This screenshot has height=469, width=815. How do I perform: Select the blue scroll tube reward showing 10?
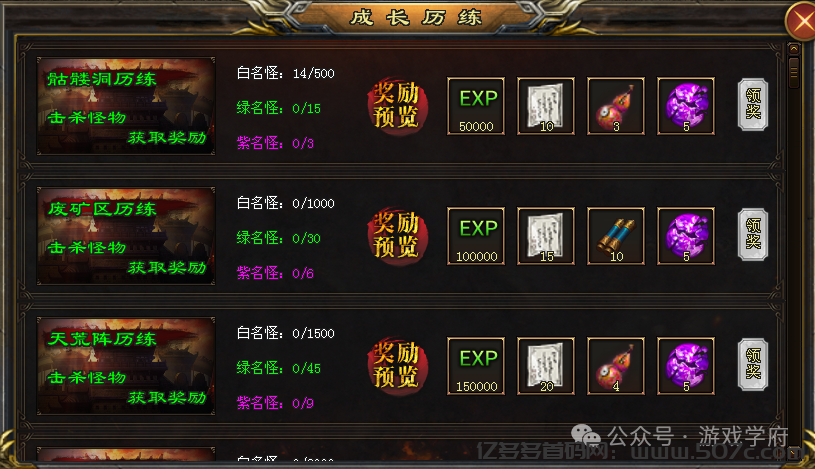tap(616, 236)
